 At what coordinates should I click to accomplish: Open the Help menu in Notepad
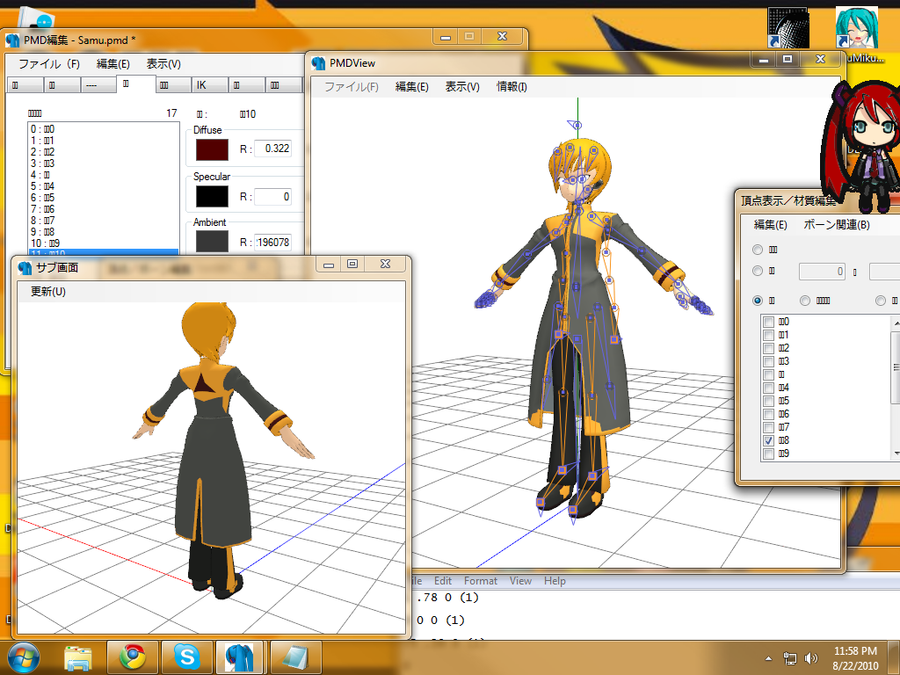click(555, 581)
